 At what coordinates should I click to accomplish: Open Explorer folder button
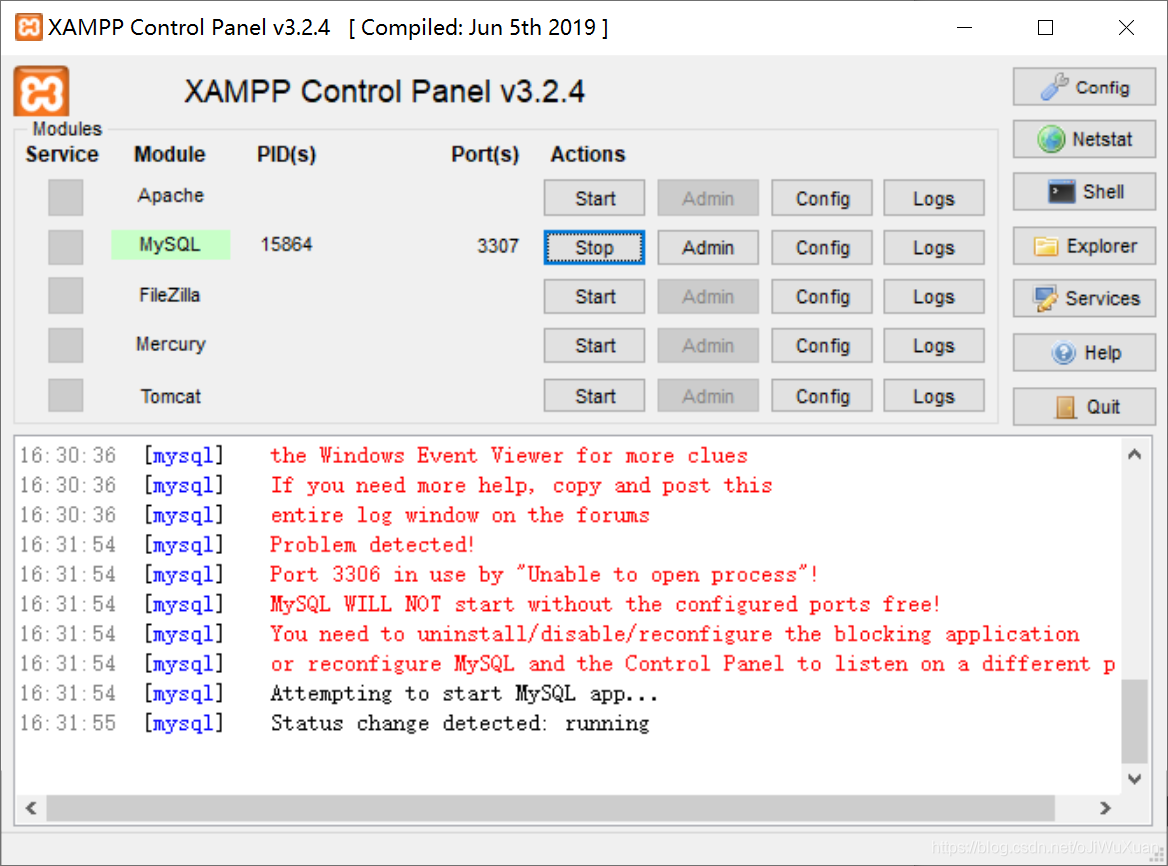coord(1084,246)
